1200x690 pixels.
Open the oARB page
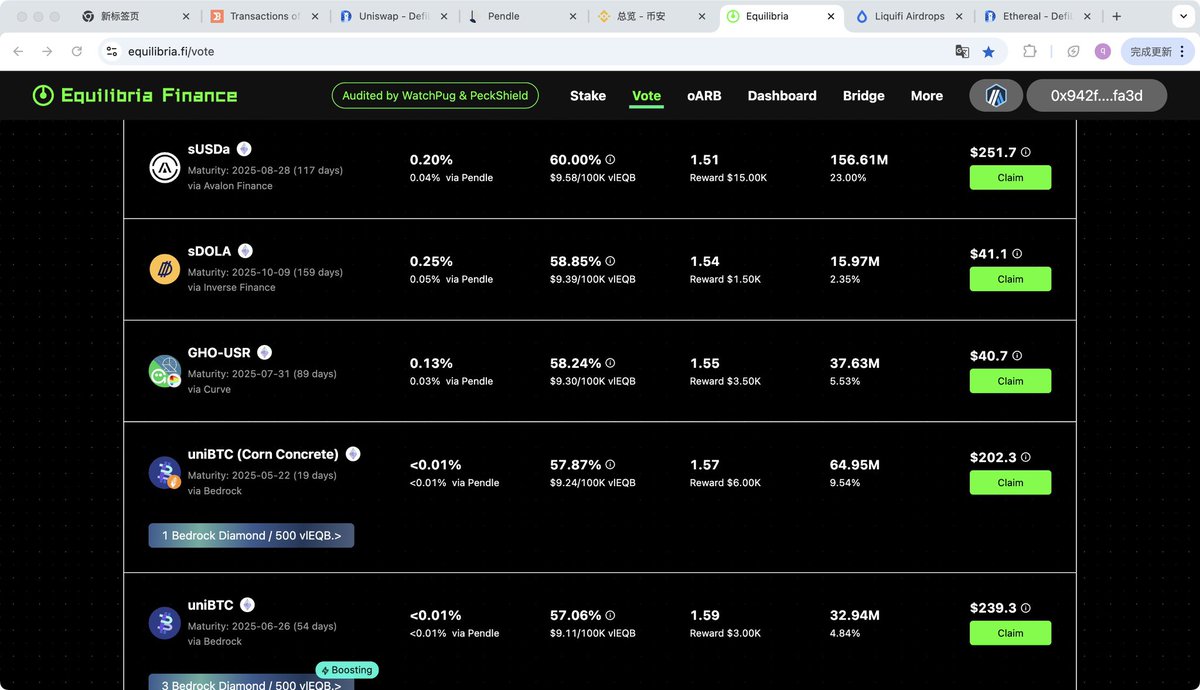click(704, 96)
